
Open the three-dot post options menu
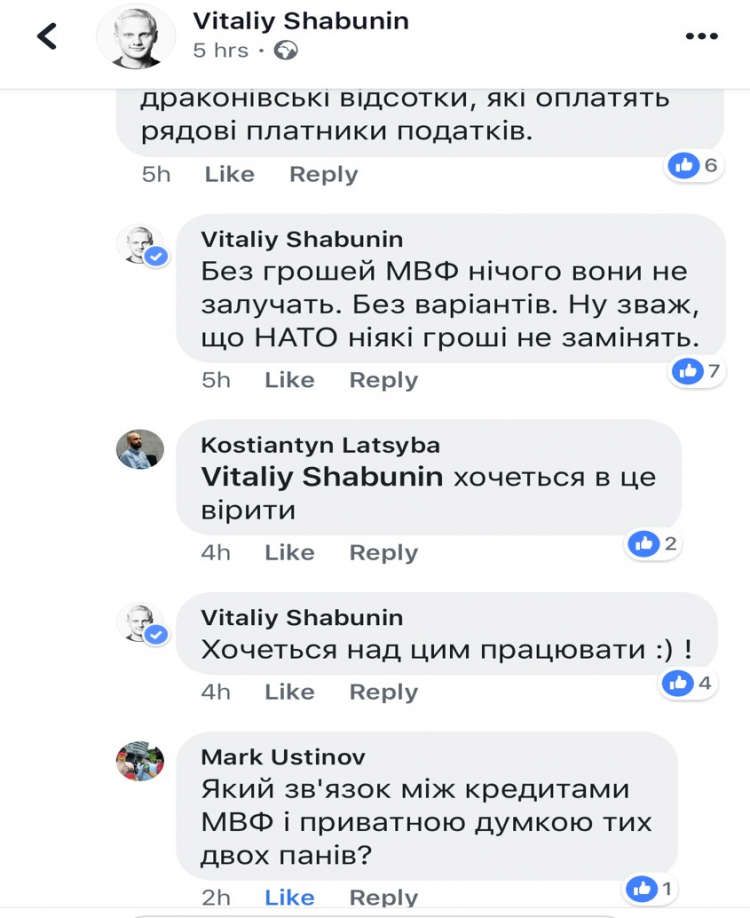[701, 36]
